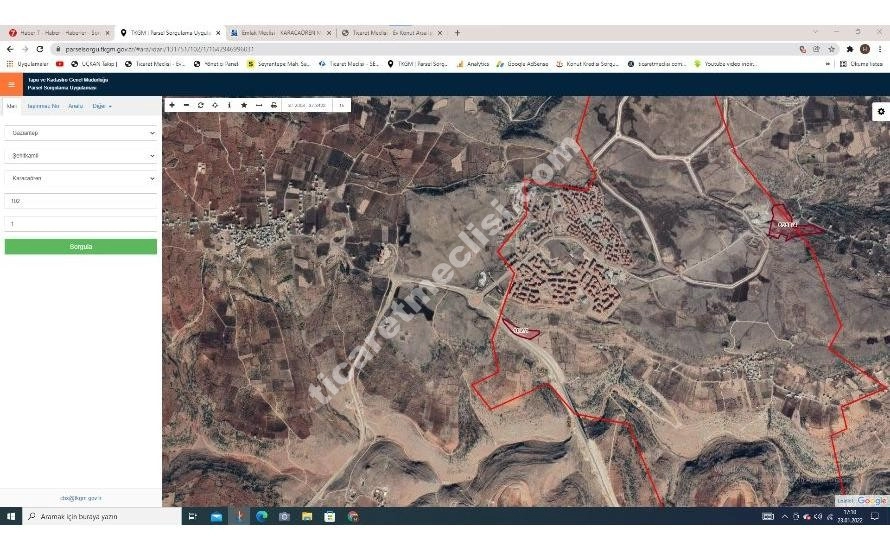Screen dimensions: 890x550
Task: Open File Explorer from taskbar
Action: (307, 516)
